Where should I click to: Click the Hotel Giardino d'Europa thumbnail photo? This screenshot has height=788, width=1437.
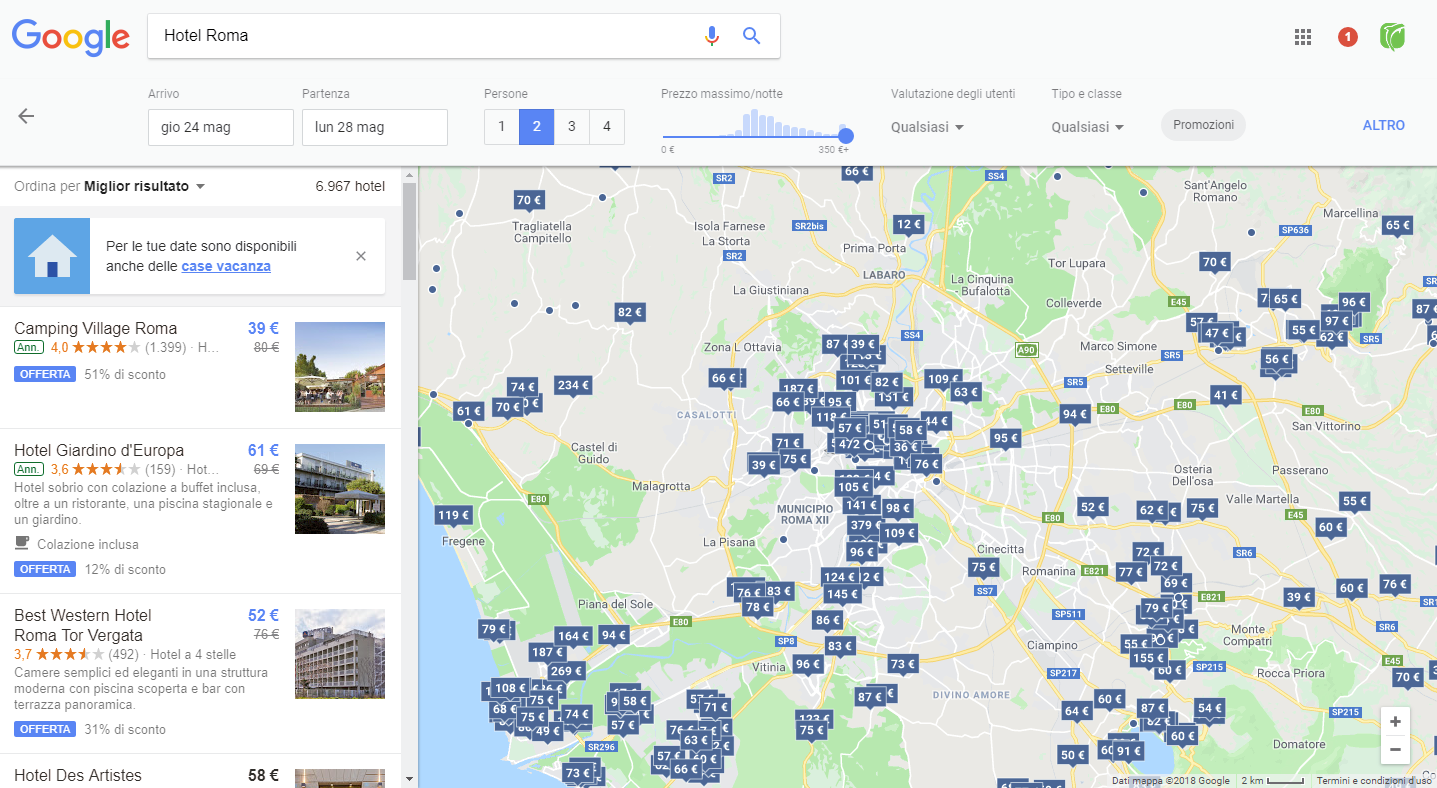click(340, 489)
